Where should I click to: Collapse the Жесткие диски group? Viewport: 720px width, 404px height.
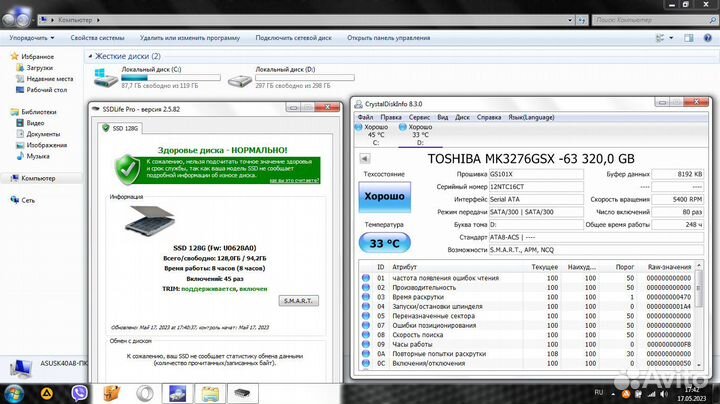click(90, 56)
